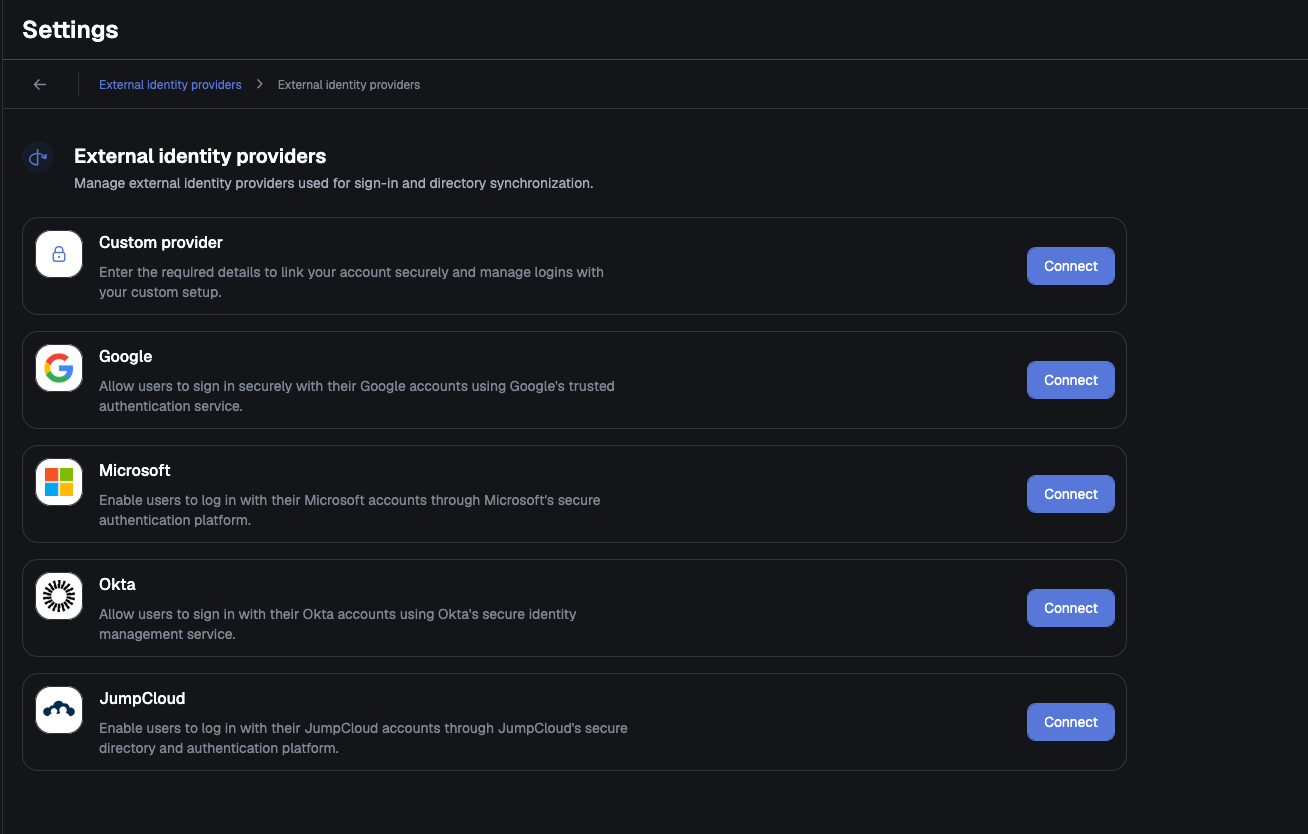Select the current page breadcrumb text

(349, 85)
